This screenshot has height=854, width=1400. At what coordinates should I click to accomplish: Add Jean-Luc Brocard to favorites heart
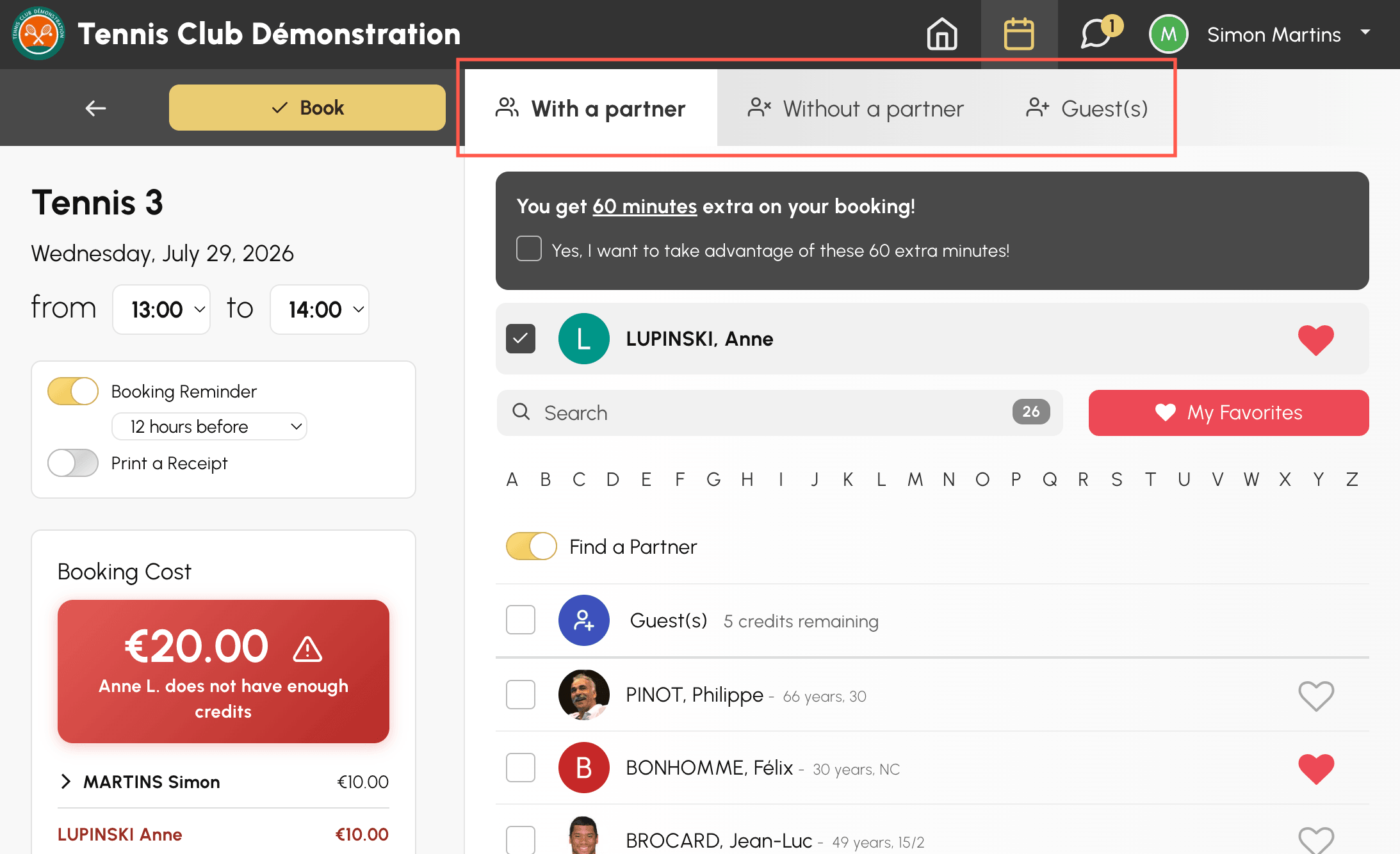pos(1316,840)
